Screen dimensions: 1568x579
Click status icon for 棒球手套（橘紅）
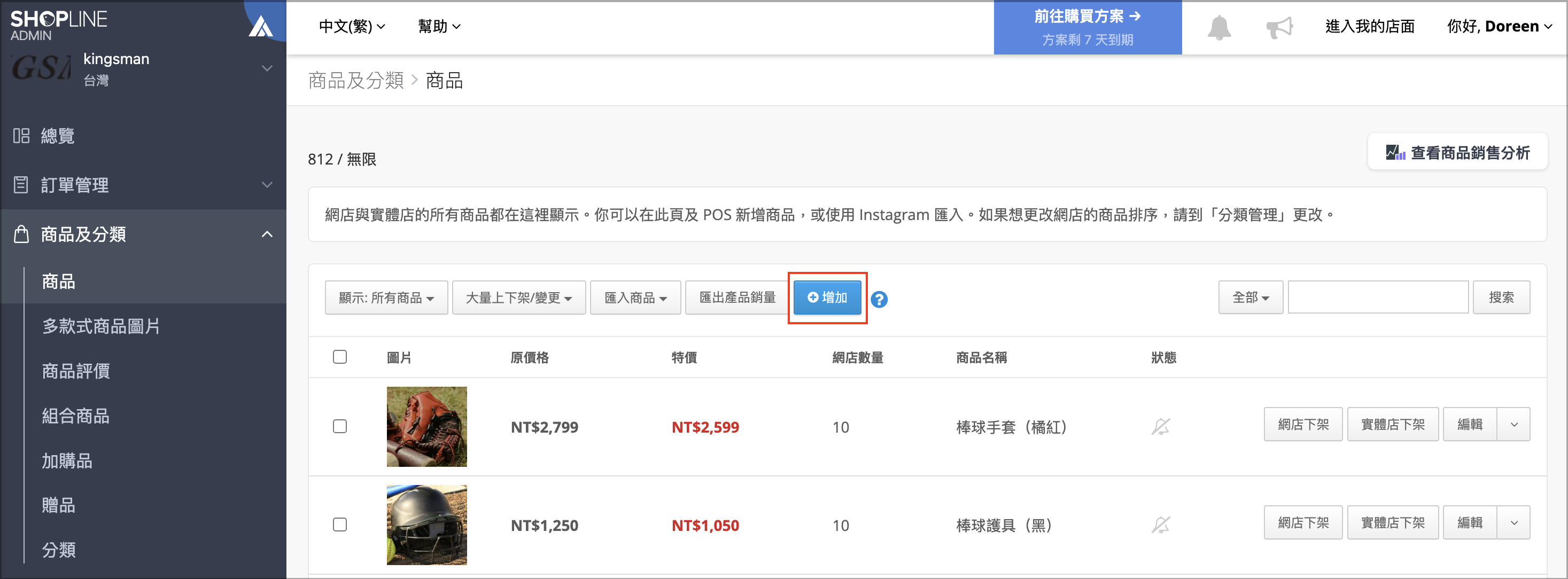click(1160, 426)
